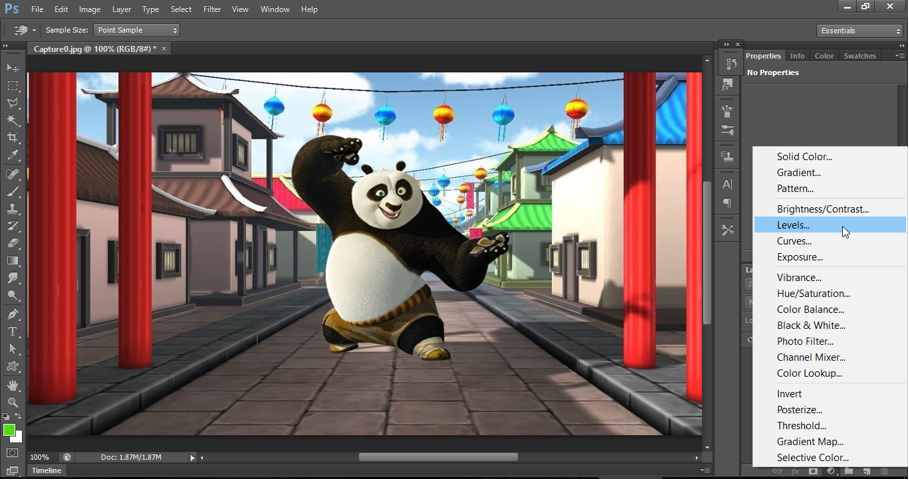Switch to the Swatches tab
The image size is (909, 480).
[860, 56]
